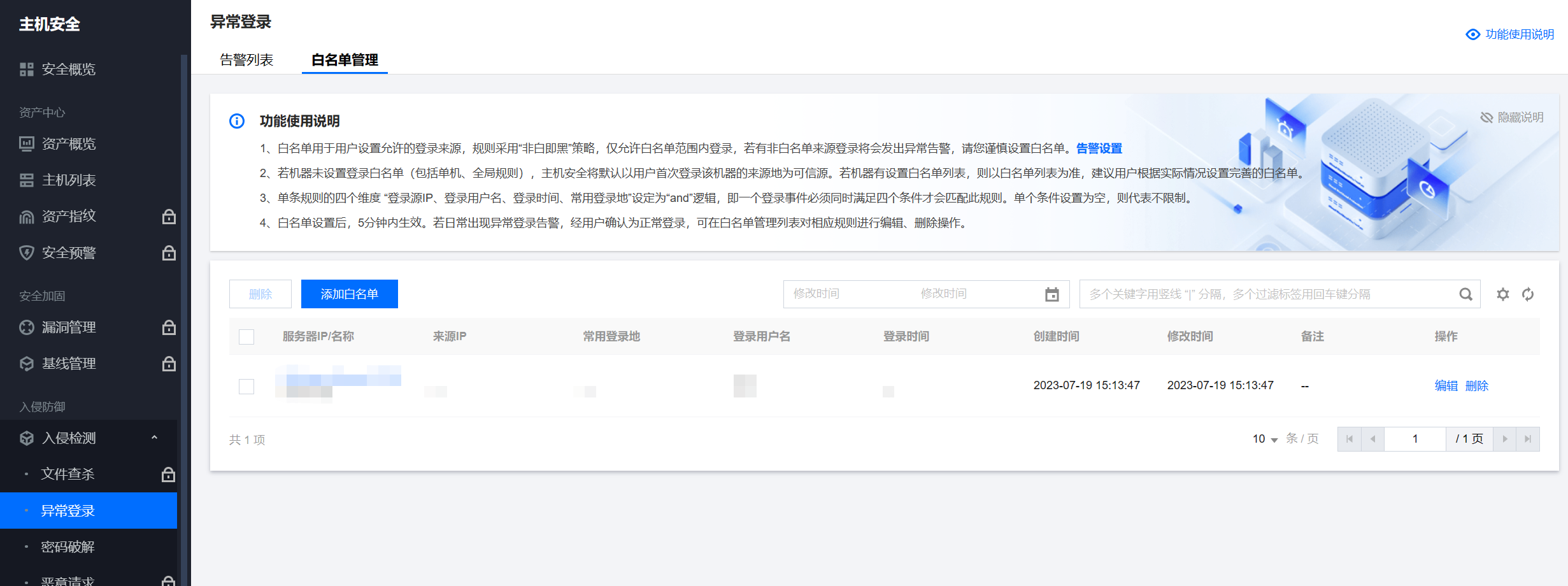This screenshot has height=586, width=1568.
Task: Click the search magnifier icon
Action: (x=1465, y=294)
